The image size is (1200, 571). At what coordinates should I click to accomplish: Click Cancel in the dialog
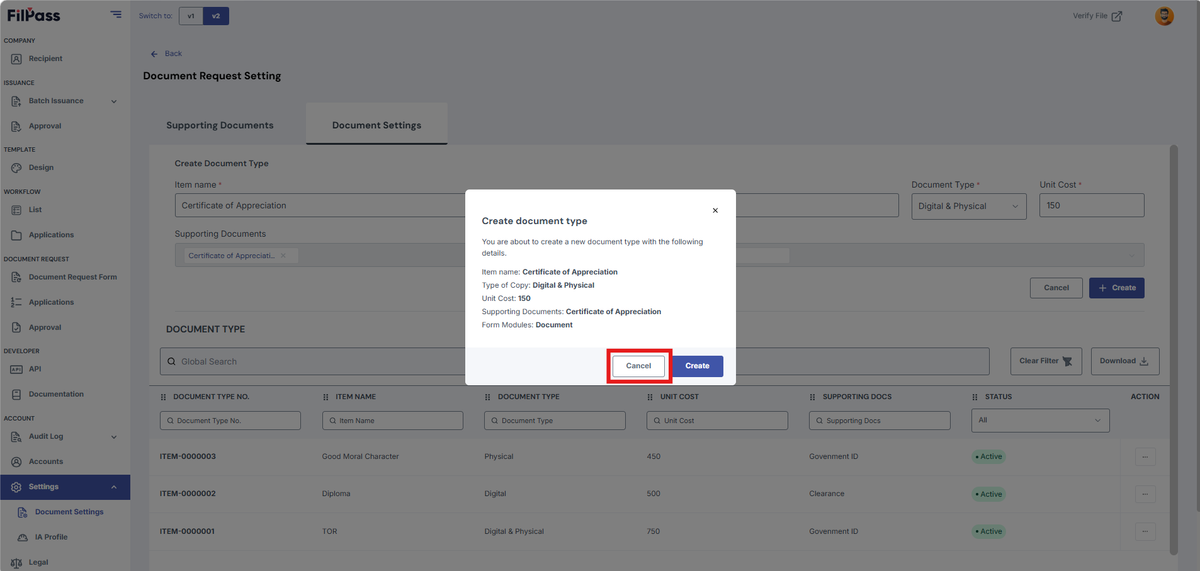click(x=639, y=366)
